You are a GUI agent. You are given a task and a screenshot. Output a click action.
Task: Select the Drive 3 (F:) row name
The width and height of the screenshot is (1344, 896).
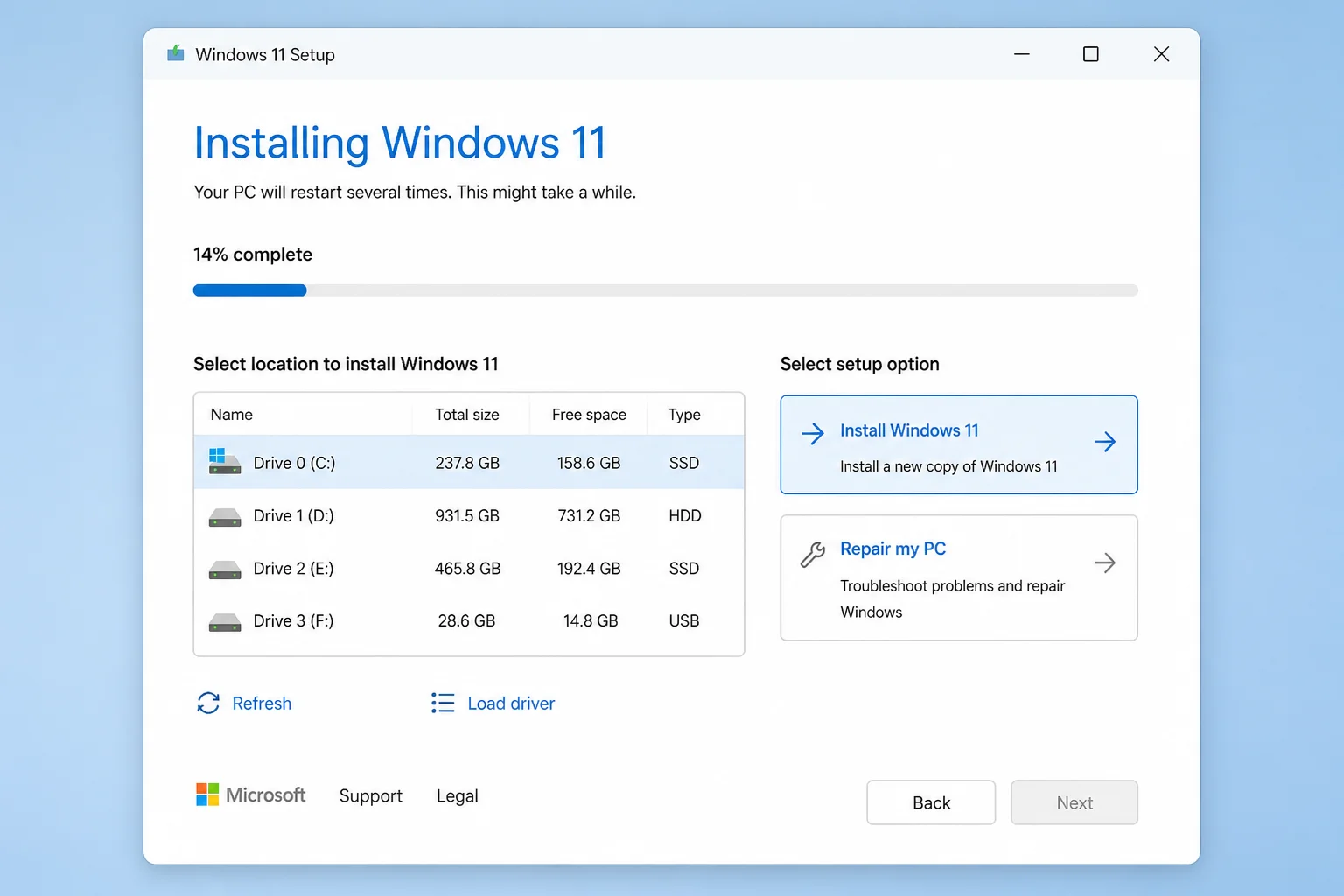[293, 620]
